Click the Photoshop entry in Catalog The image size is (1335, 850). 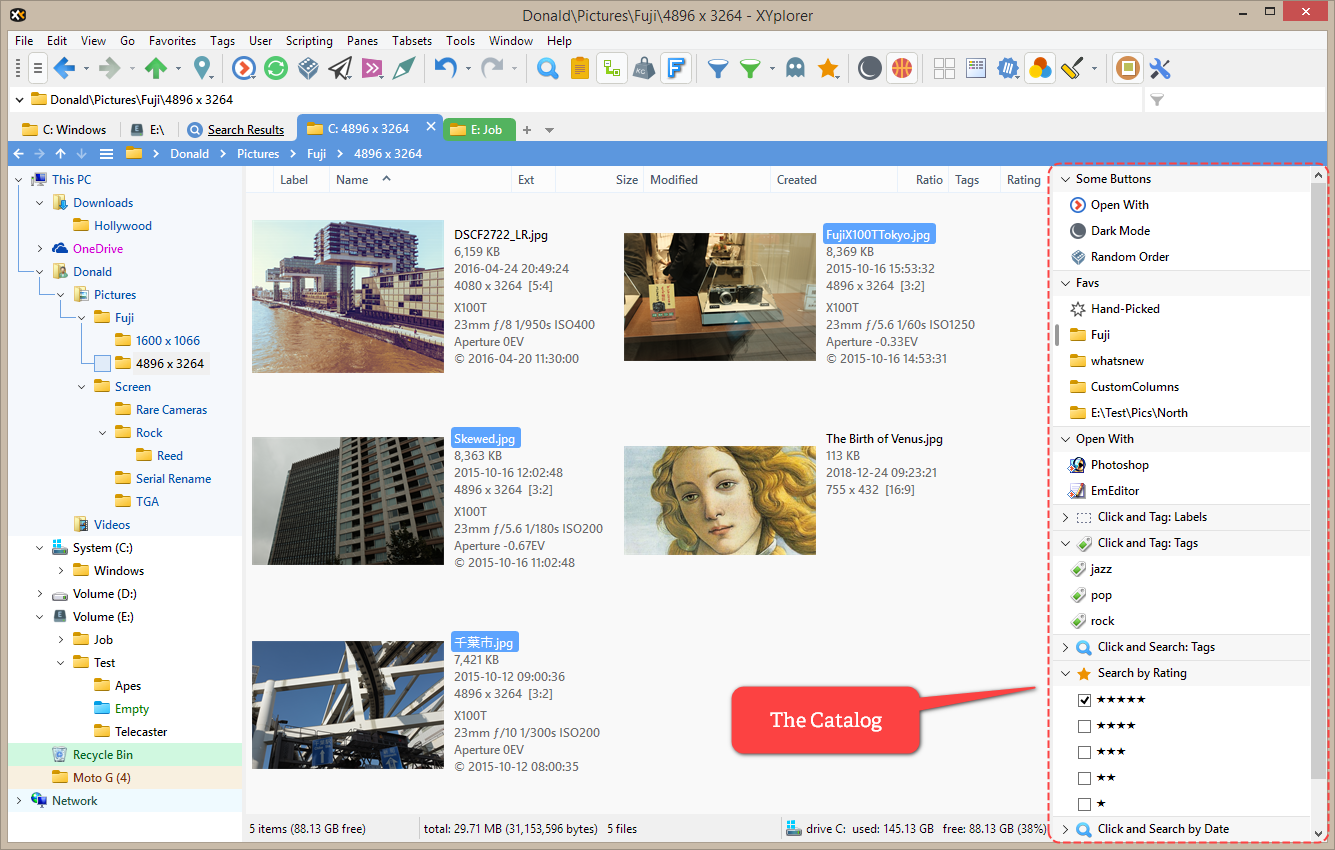point(1119,465)
